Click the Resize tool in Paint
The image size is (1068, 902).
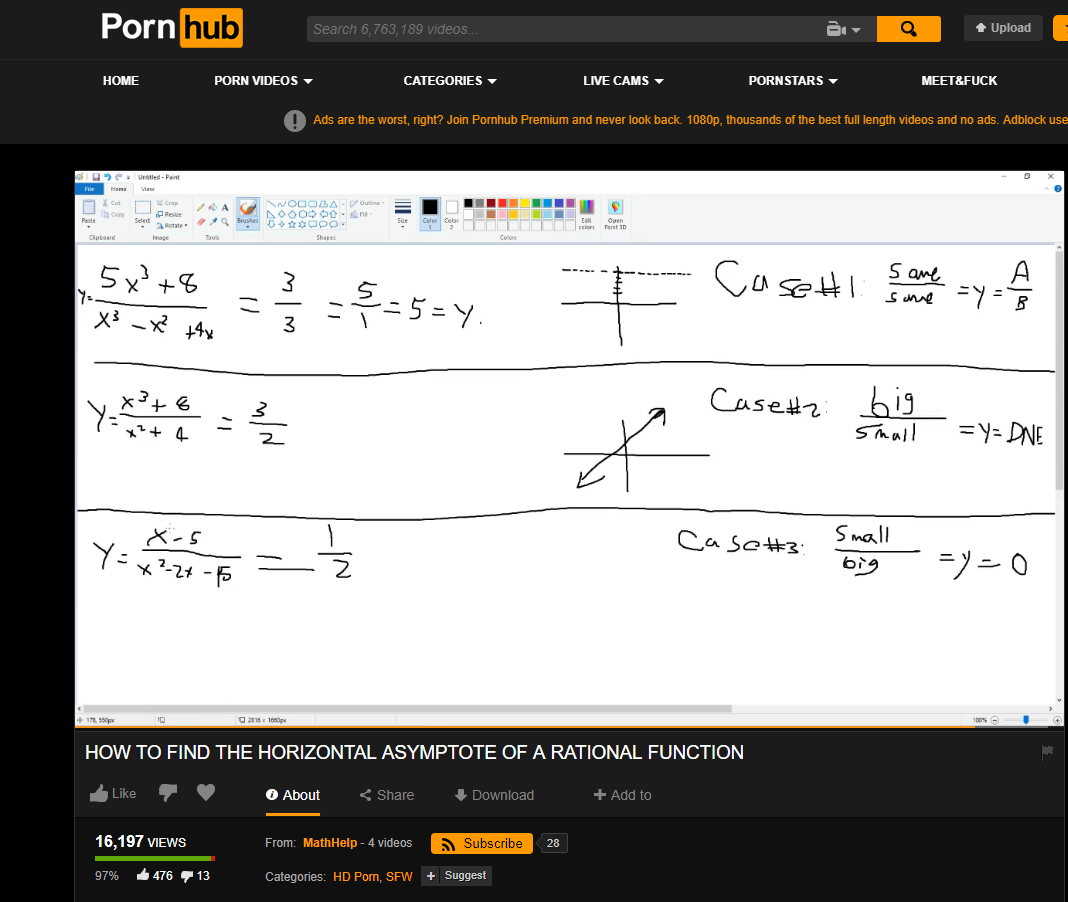click(x=168, y=215)
